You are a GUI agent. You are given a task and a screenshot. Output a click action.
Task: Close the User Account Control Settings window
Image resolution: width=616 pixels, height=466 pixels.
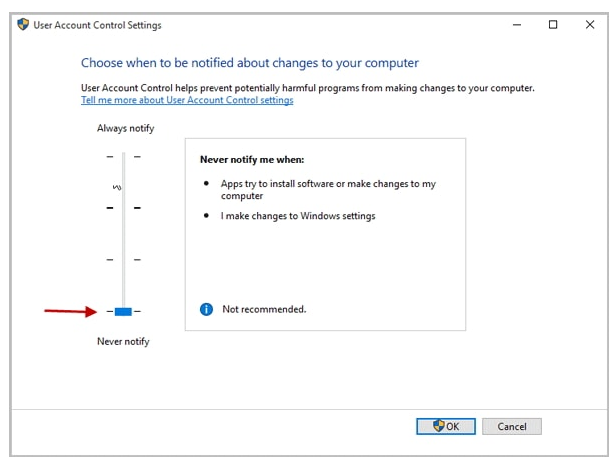click(x=589, y=25)
